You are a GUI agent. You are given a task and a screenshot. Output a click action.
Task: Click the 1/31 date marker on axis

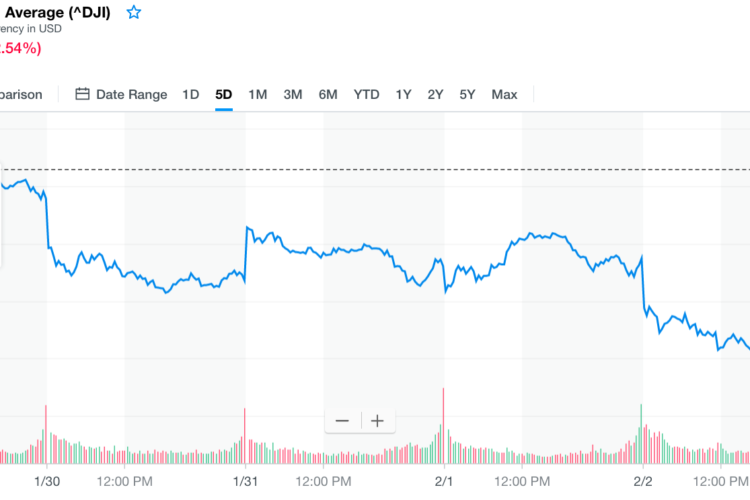coord(245,481)
